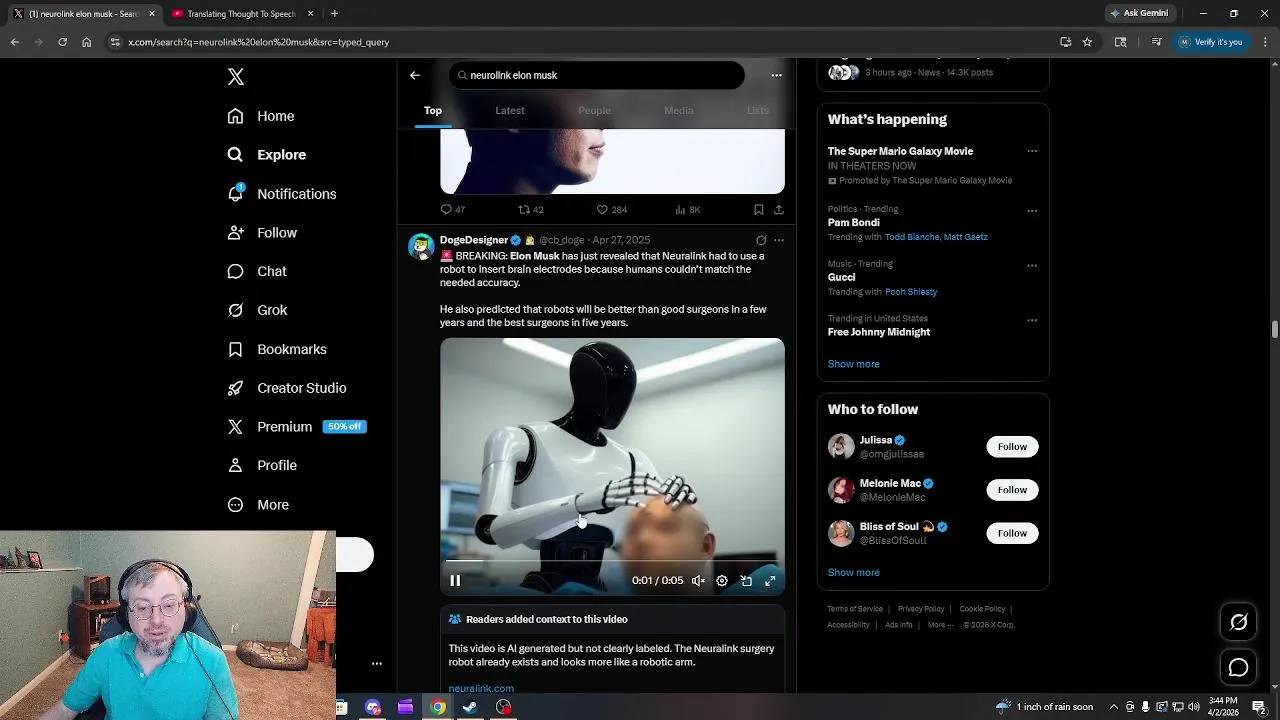Open Terms of Service link
The image size is (1280, 720).
point(855,609)
